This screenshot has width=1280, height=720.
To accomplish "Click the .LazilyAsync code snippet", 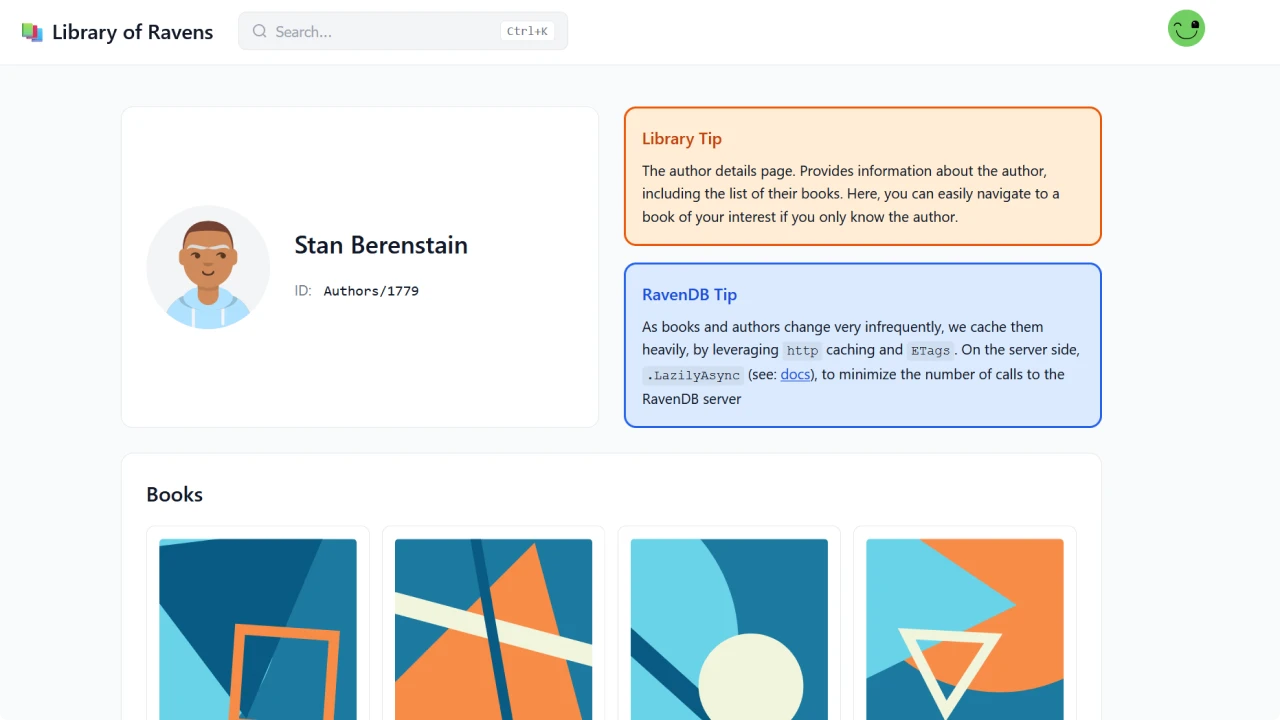I will pyautogui.click(x=693, y=375).
